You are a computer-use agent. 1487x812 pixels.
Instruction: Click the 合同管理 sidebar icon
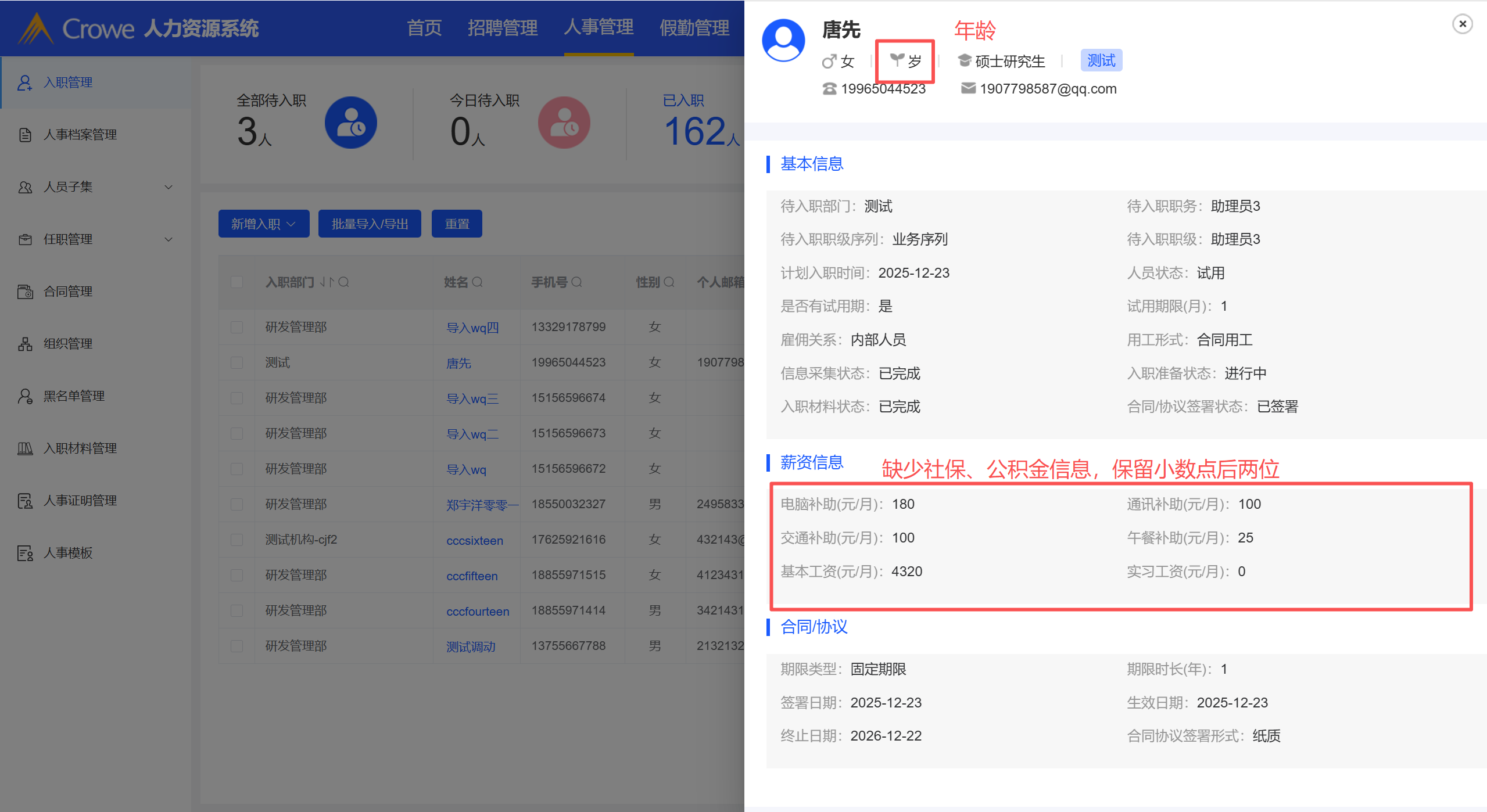(24, 292)
